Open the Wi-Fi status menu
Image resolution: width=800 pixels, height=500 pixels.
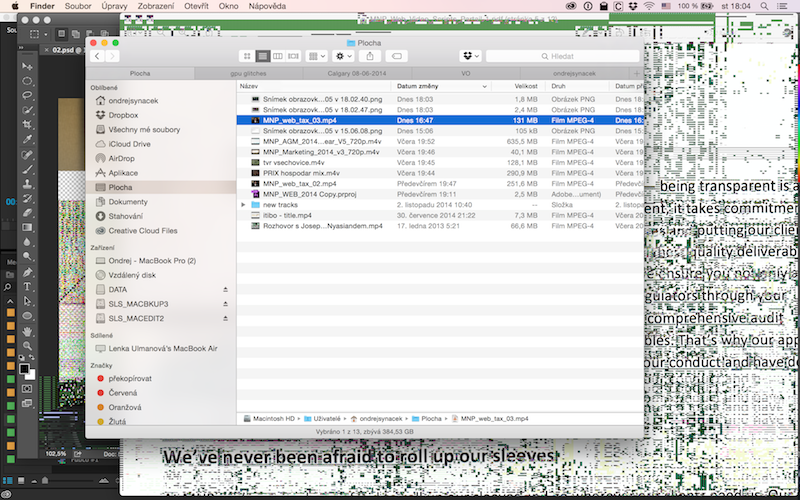pyautogui.click(x=648, y=6)
